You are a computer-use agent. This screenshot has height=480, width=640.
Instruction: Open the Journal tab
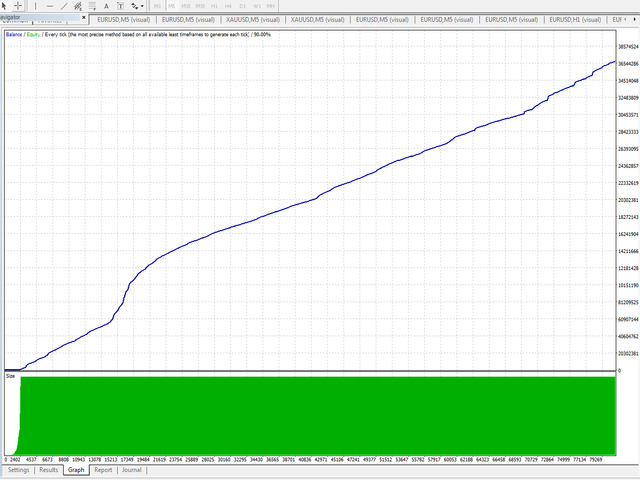click(x=132, y=469)
